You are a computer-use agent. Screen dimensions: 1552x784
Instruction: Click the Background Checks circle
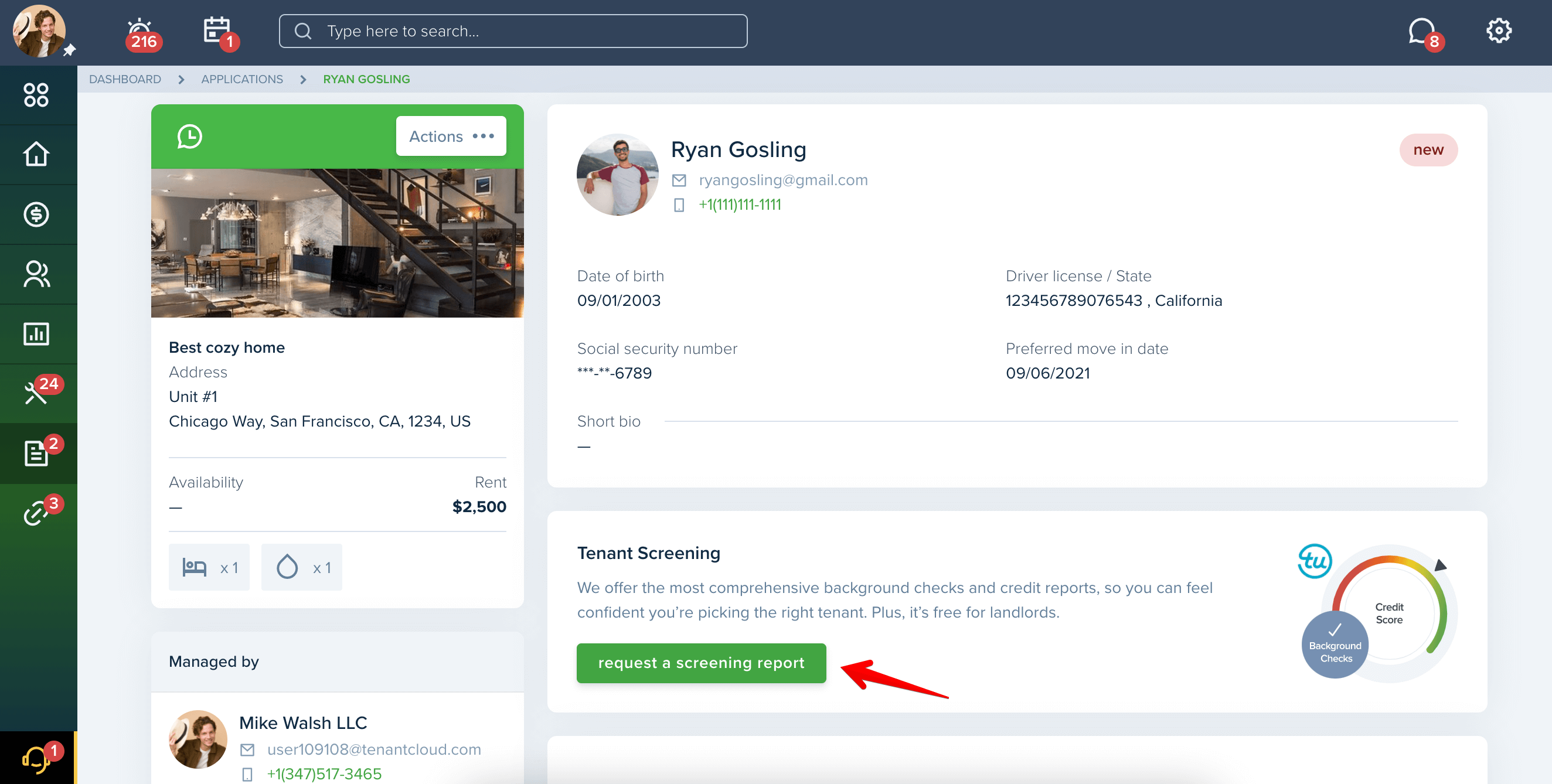coord(1335,645)
